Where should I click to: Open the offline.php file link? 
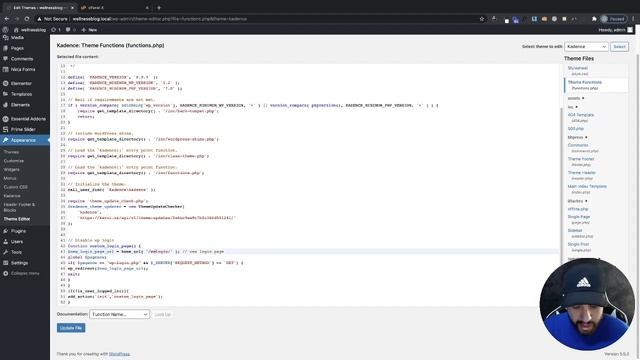tap(578, 209)
